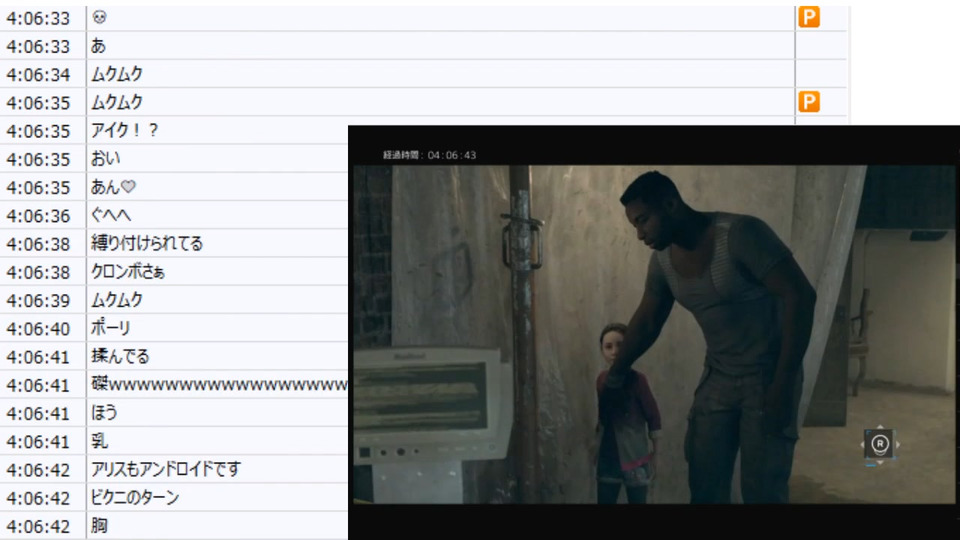
Task: Select the comment '乳'
Action: pyautogui.click(x=99, y=441)
